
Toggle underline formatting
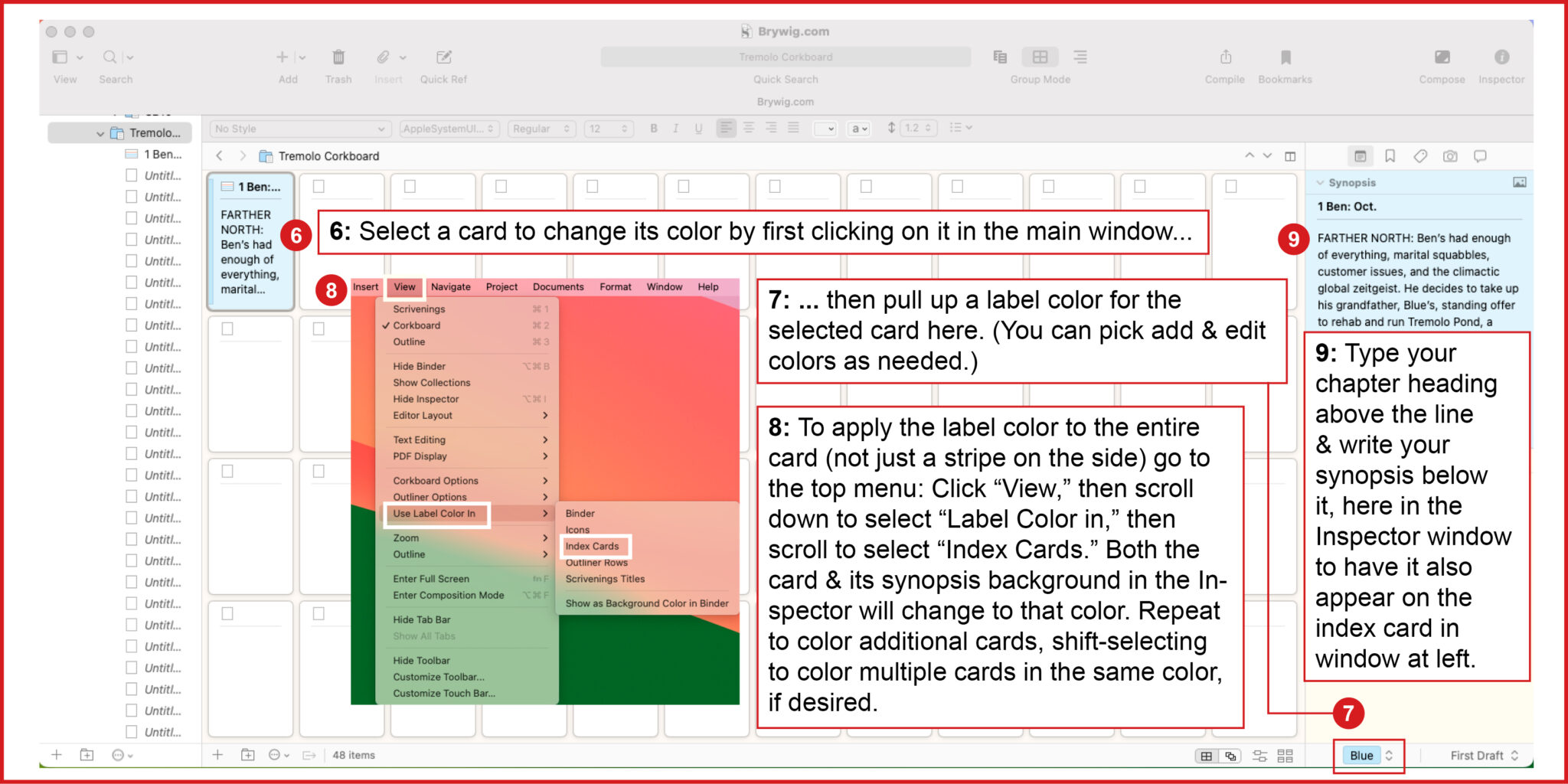pos(698,129)
